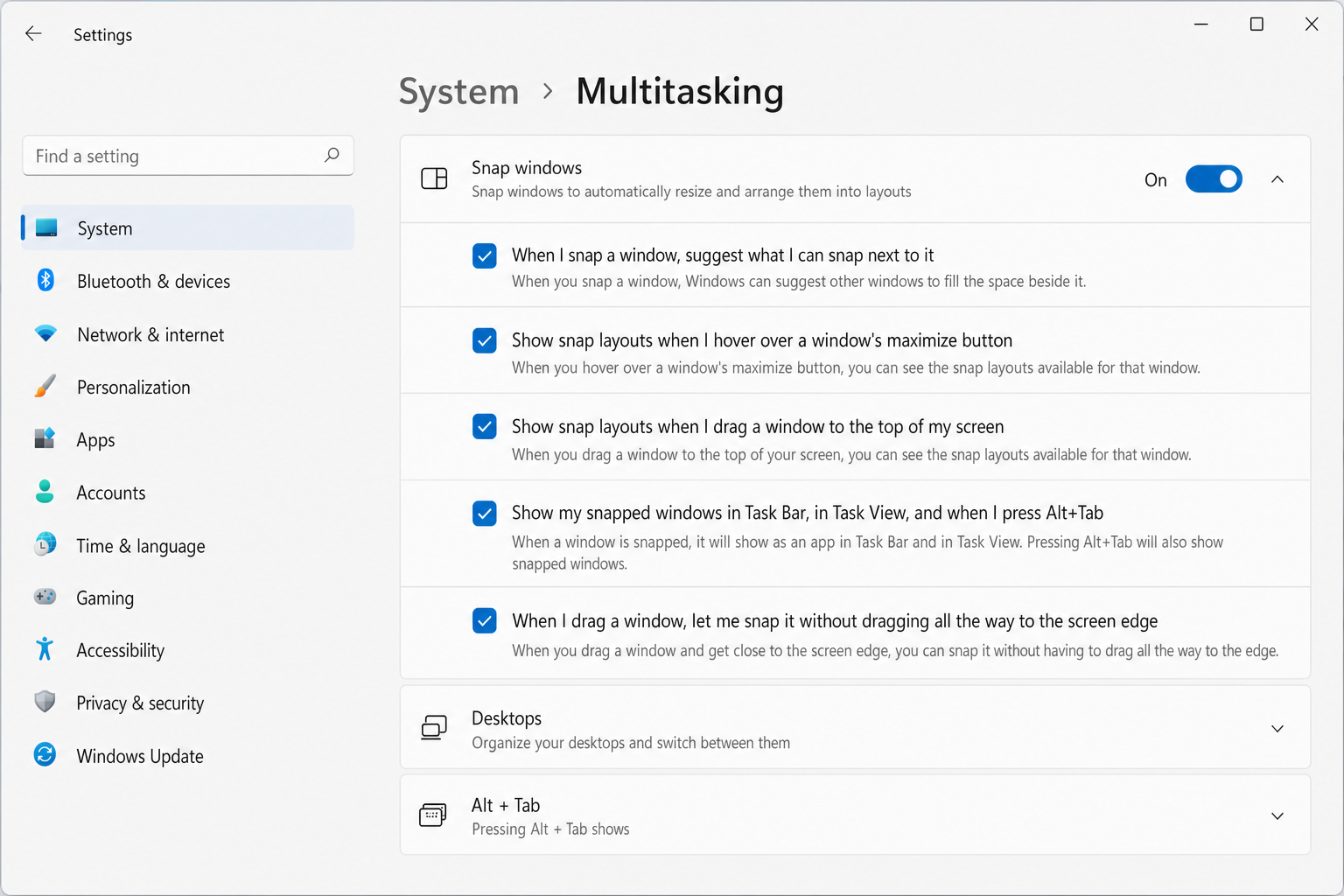1344x896 pixels.
Task: Close the Settings window
Action: pos(1312,24)
